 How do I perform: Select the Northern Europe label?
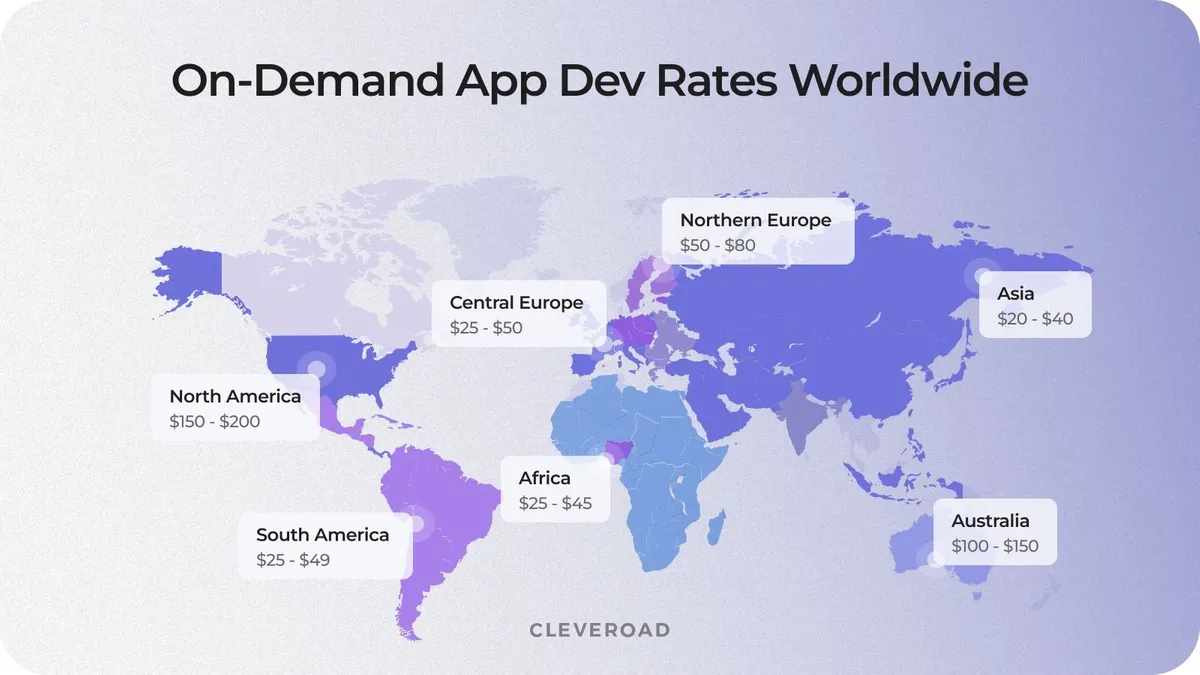pyautogui.click(x=756, y=220)
